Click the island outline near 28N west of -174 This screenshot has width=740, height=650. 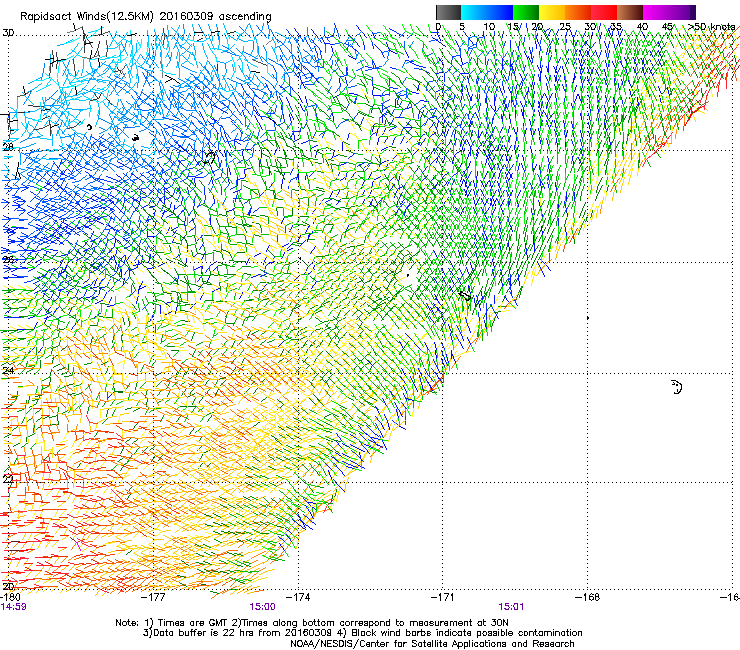coord(209,157)
